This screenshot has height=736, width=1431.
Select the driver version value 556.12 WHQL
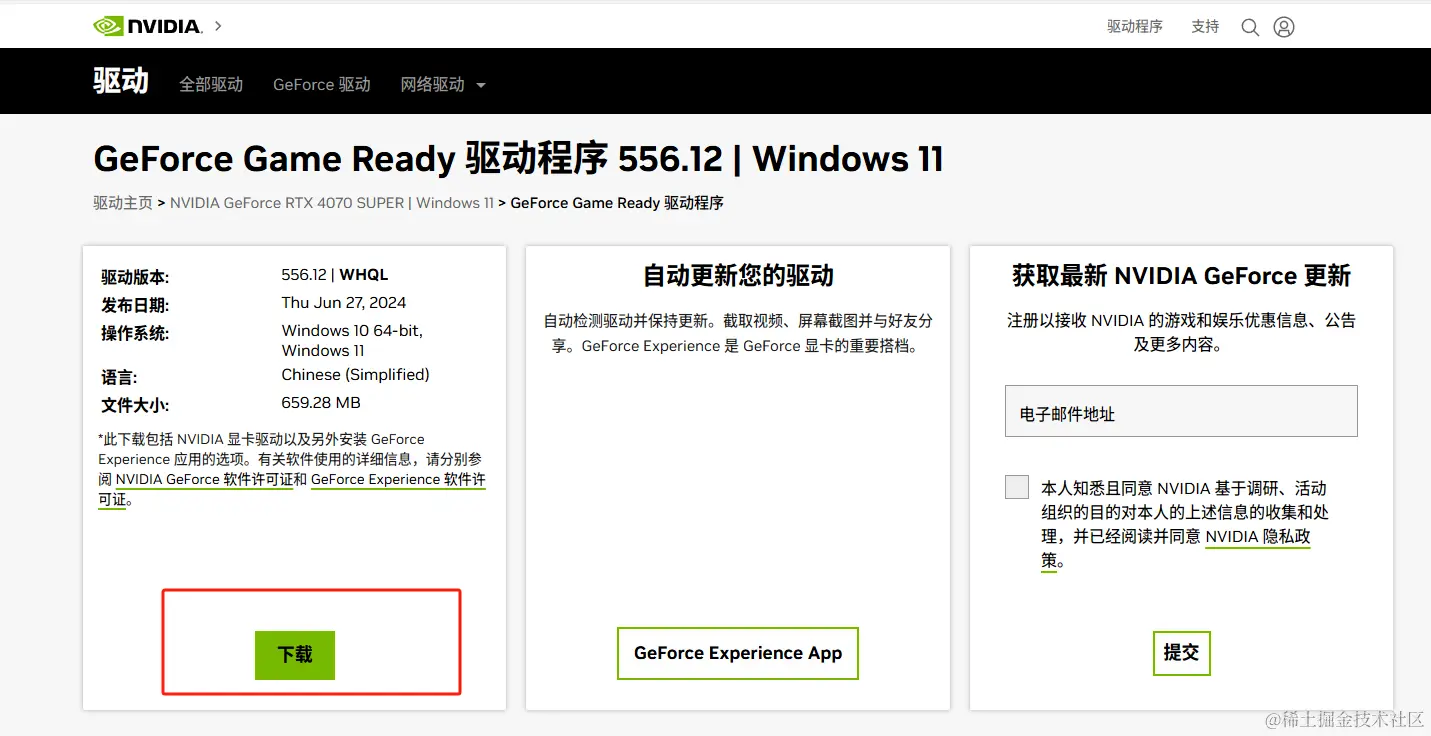tap(335, 275)
